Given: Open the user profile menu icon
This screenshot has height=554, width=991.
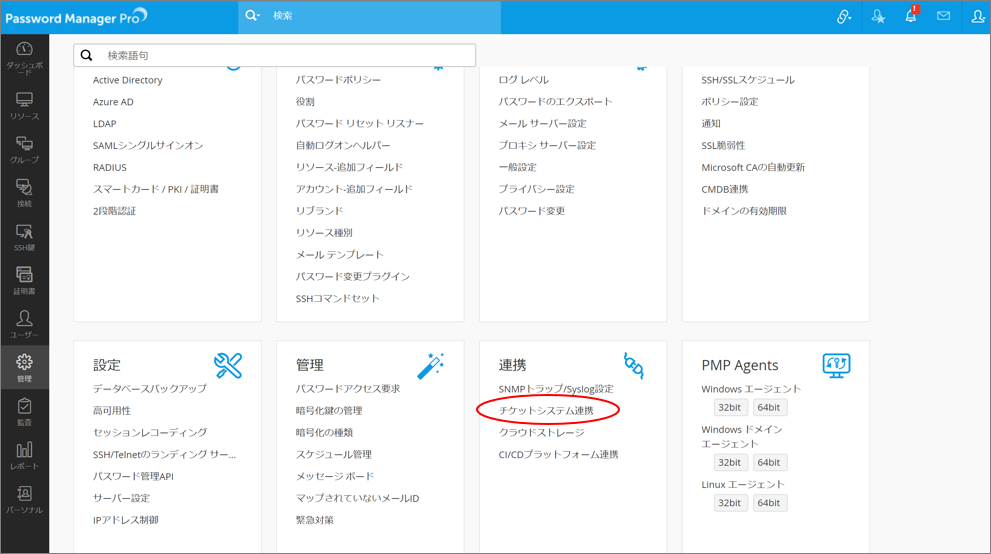Looking at the screenshot, I should tap(977, 17).
